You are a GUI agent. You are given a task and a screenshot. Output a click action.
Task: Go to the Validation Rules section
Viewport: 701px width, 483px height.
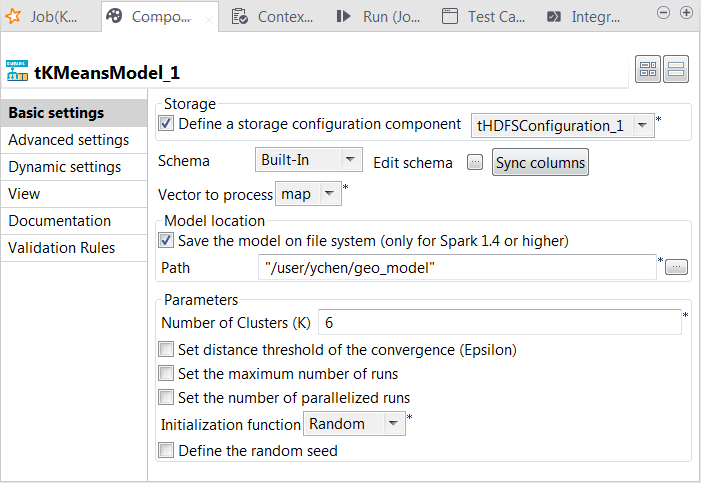pos(62,248)
